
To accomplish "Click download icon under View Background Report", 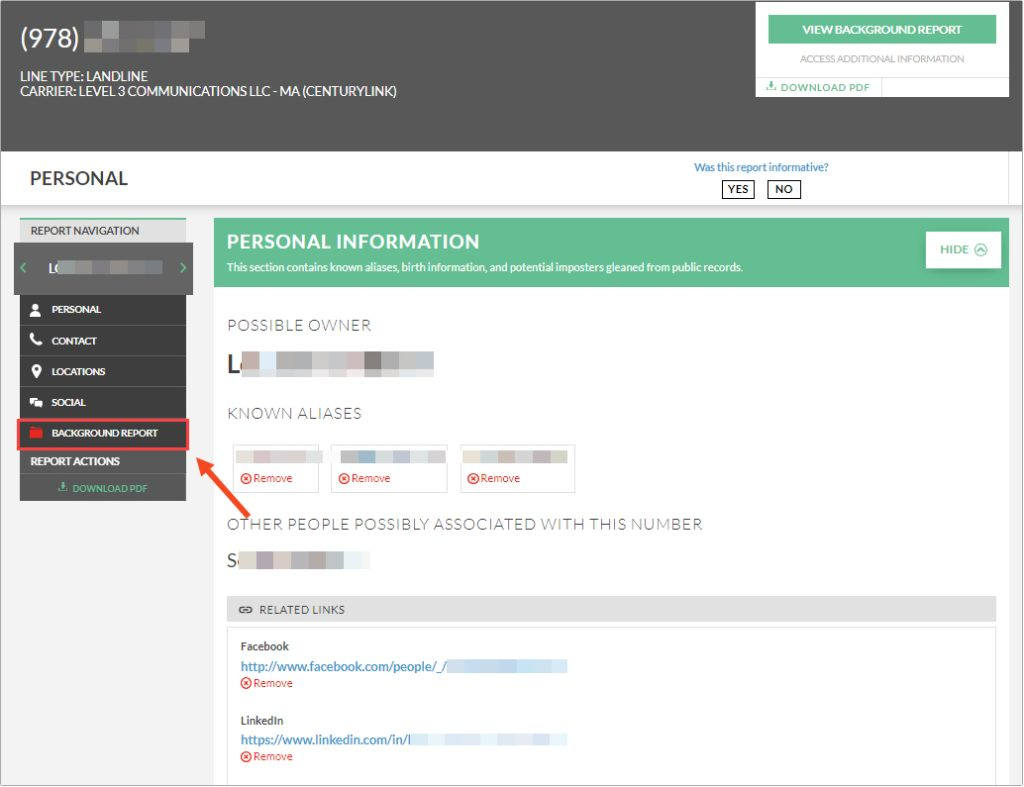I will click(x=771, y=87).
